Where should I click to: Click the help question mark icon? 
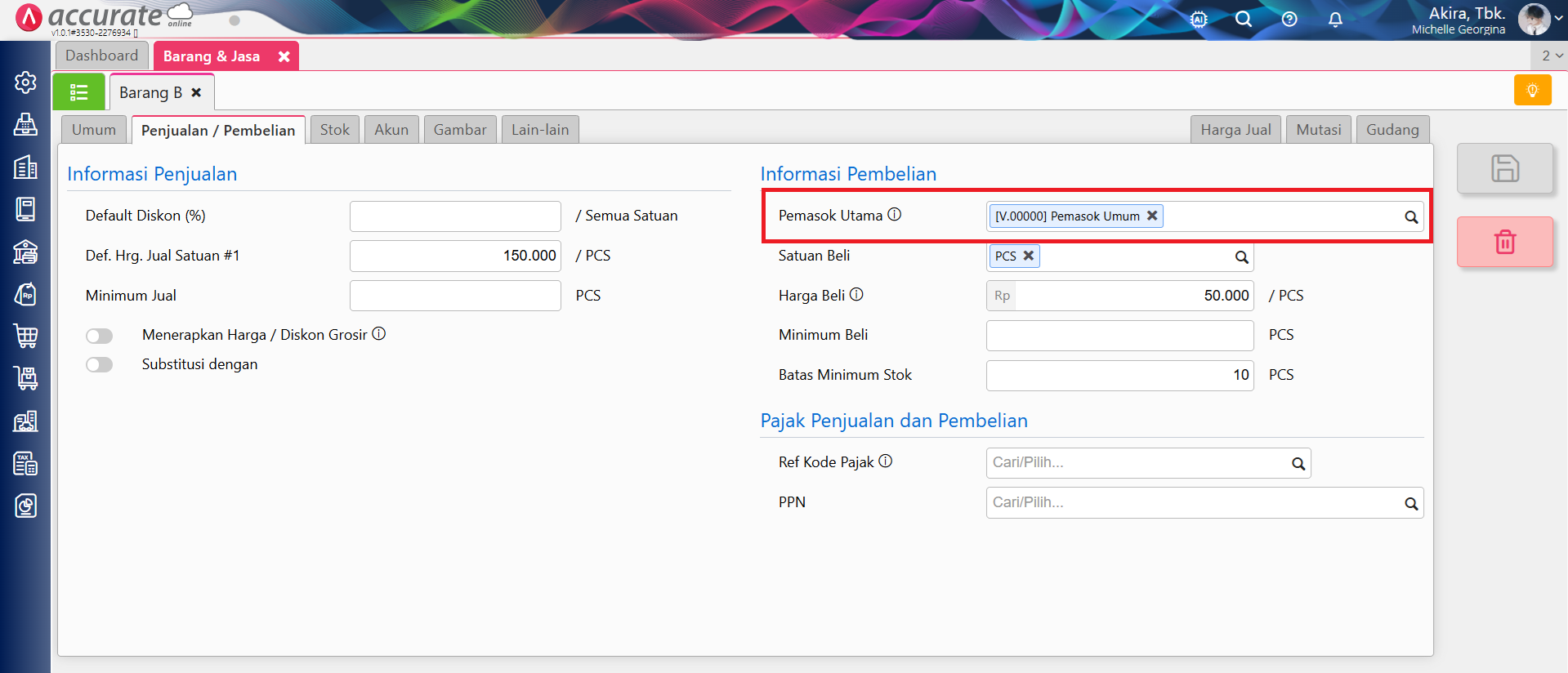tap(1289, 19)
